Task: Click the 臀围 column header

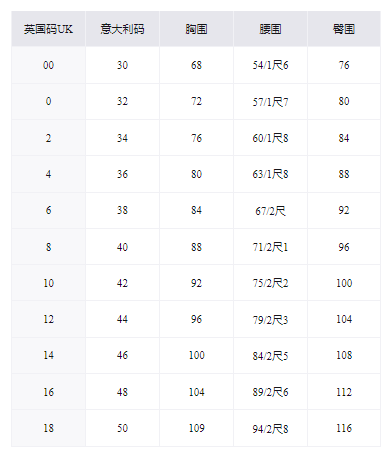Action: pos(344,29)
